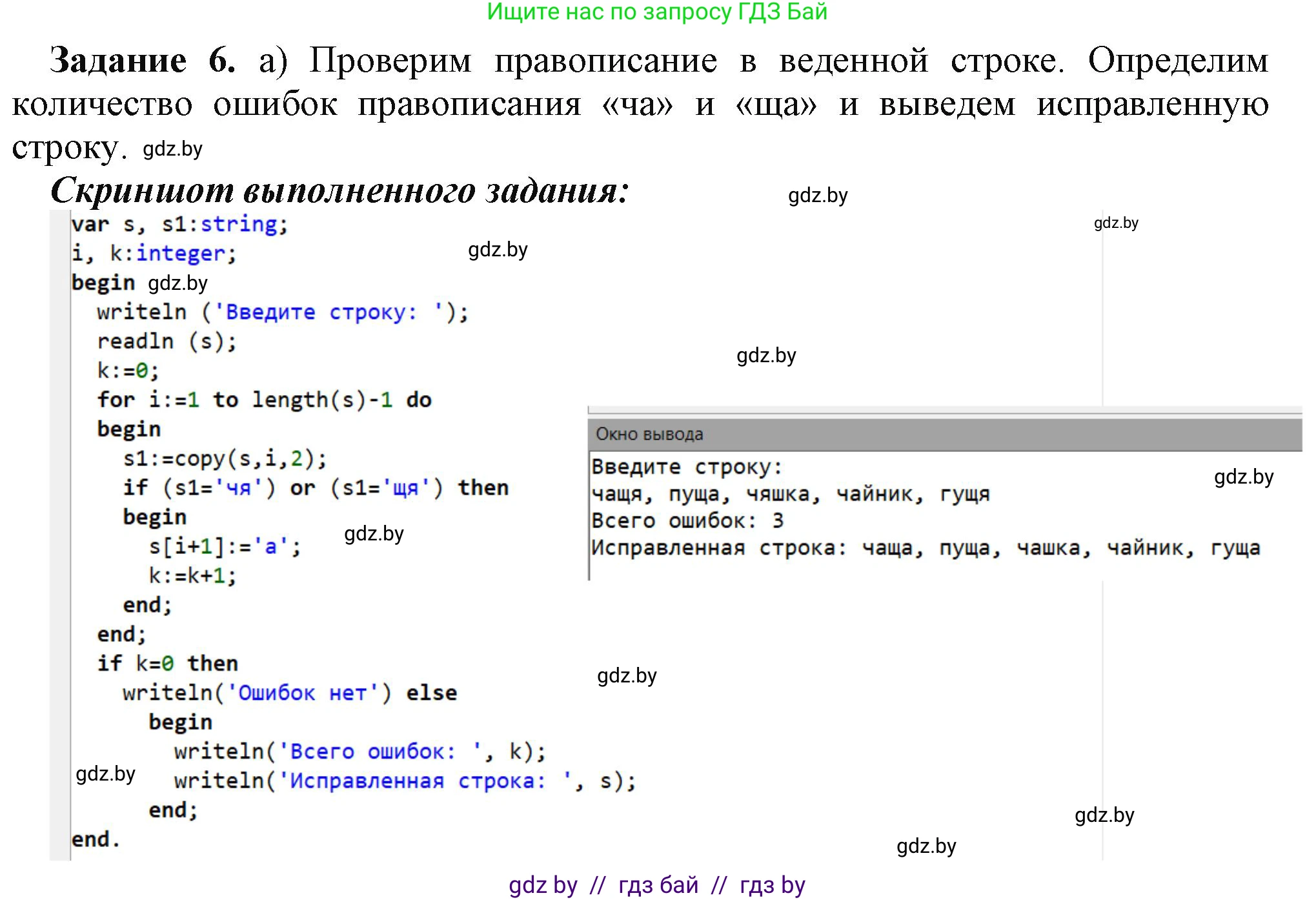The height and width of the screenshot is (900, 1316).
Task: Click the writeln('Всего ошибок: ', k) line
Action: (360, 752)
